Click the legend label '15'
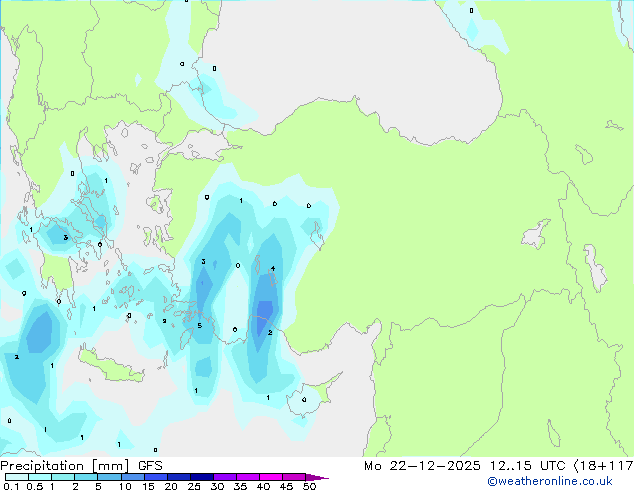 click(x=148, y=486)
